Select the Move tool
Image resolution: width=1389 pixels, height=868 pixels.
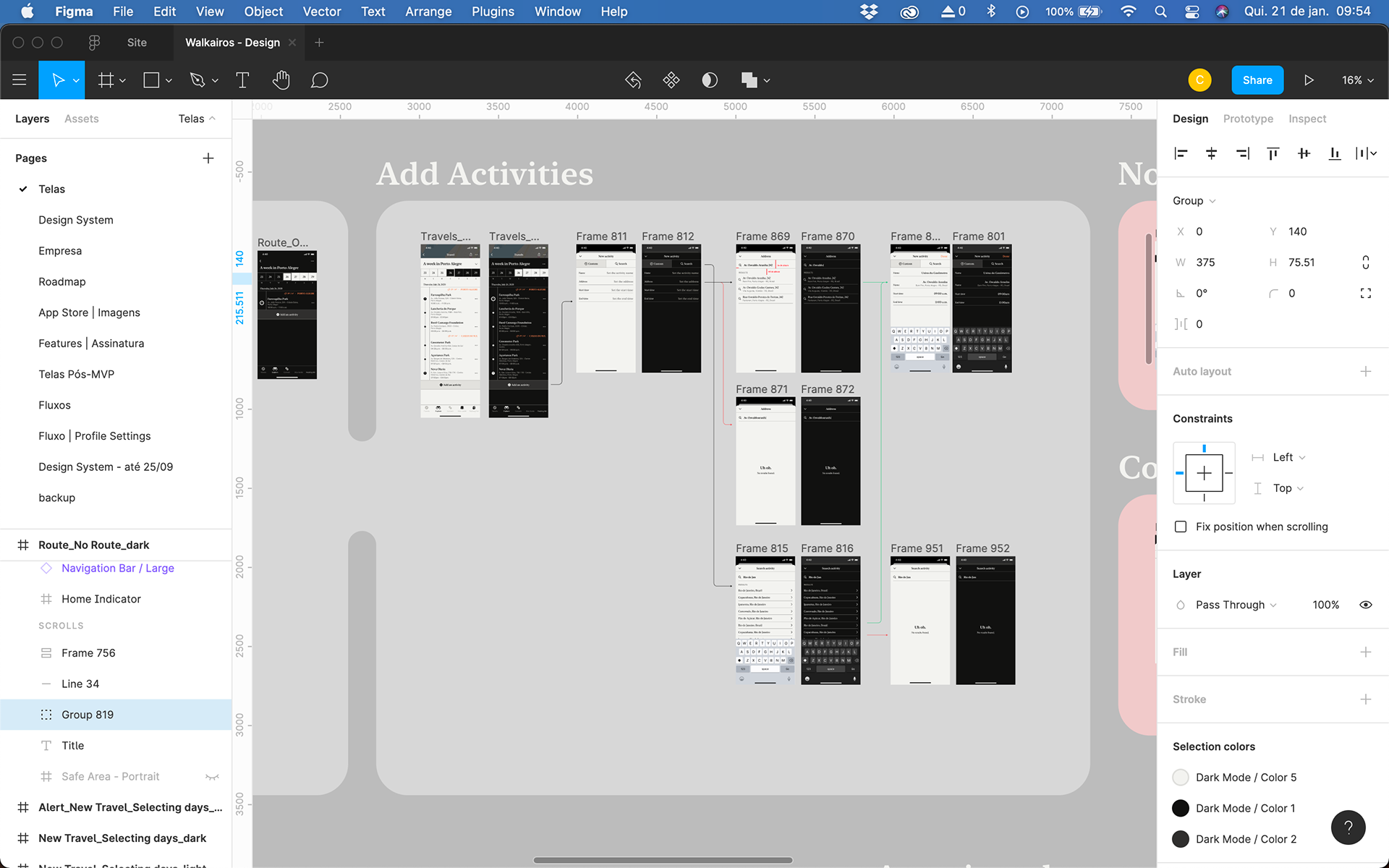click(58, 80)
